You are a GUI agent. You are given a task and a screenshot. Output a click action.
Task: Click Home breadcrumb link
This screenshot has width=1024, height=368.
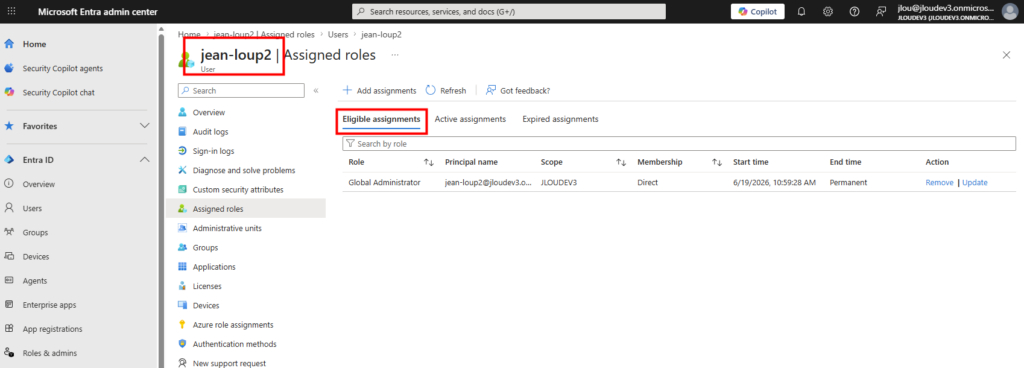tap(189, 34)
